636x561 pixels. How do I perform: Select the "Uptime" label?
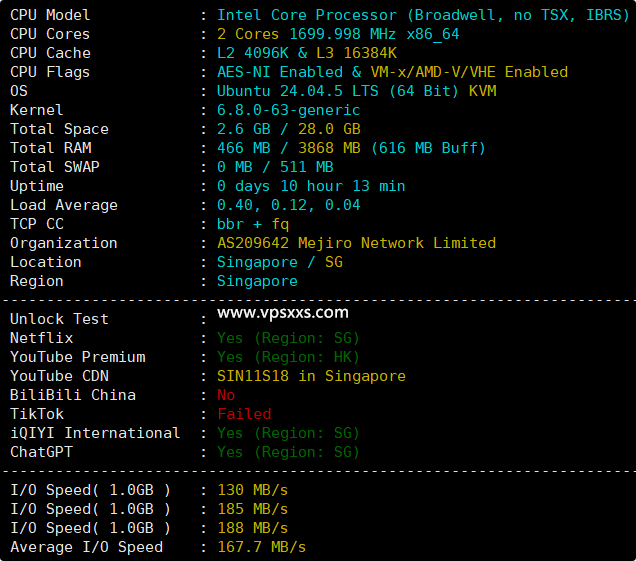pyautogui.click(x=37, y=187)
